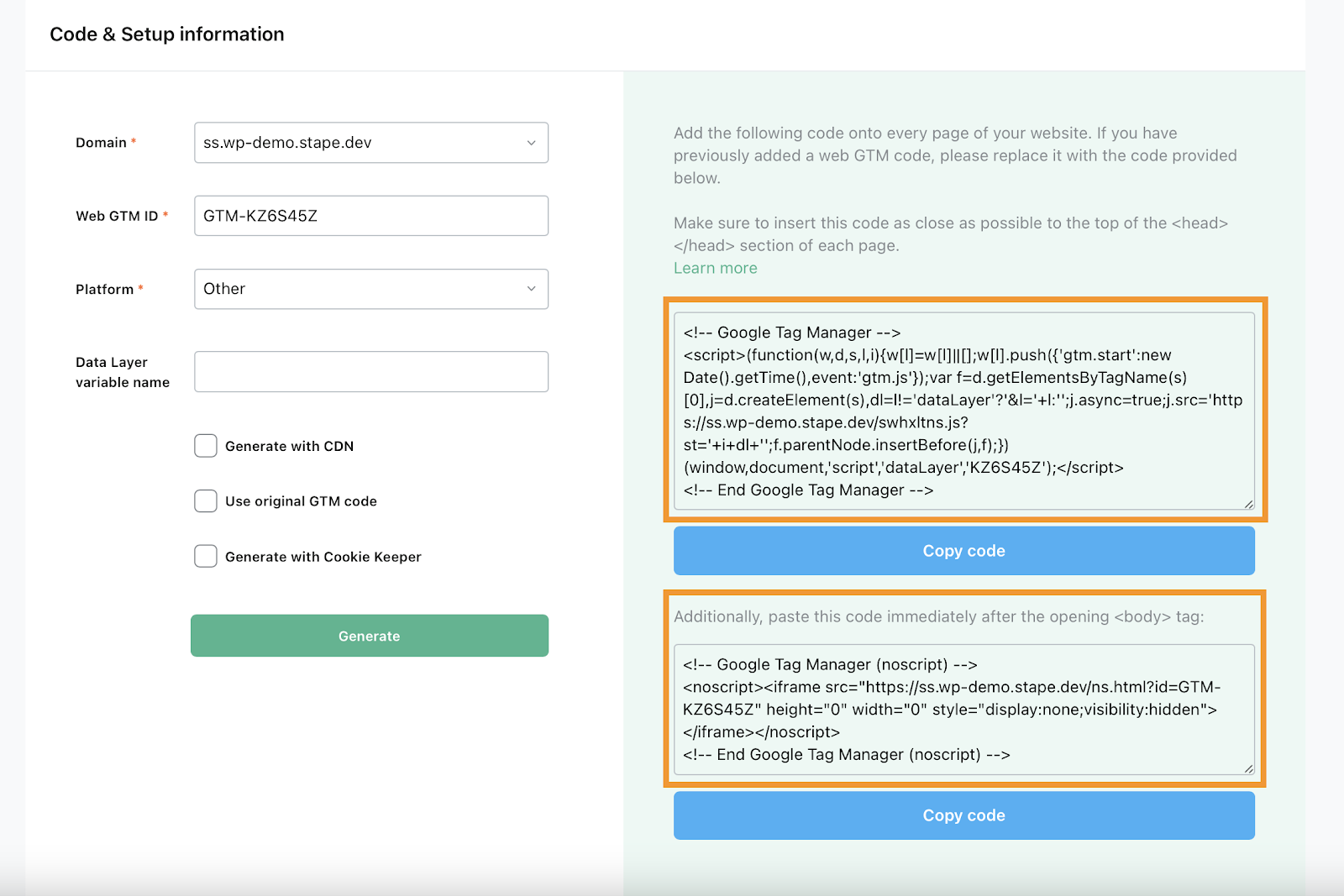1344x896 pixels.
Task: Click the Data Layer variable name field
Action: pyautogui.click(x=370, y=371)
